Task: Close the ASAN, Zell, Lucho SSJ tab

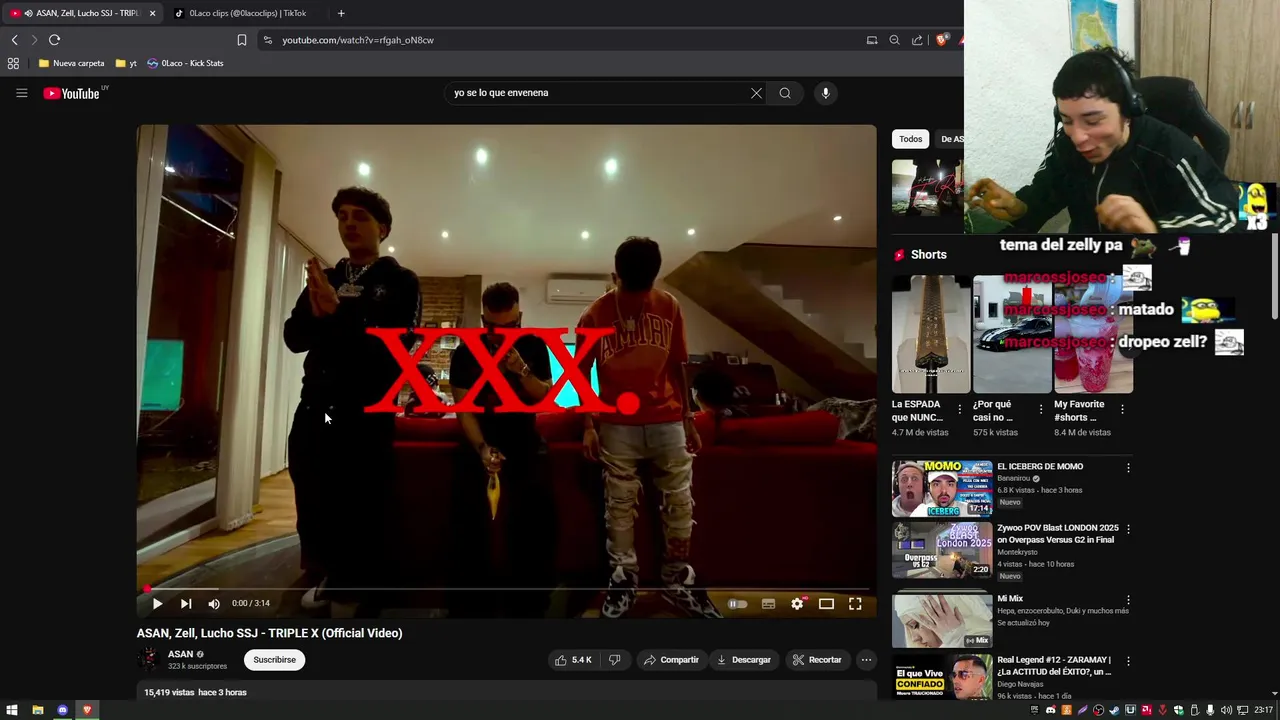Action: (152, 13)
